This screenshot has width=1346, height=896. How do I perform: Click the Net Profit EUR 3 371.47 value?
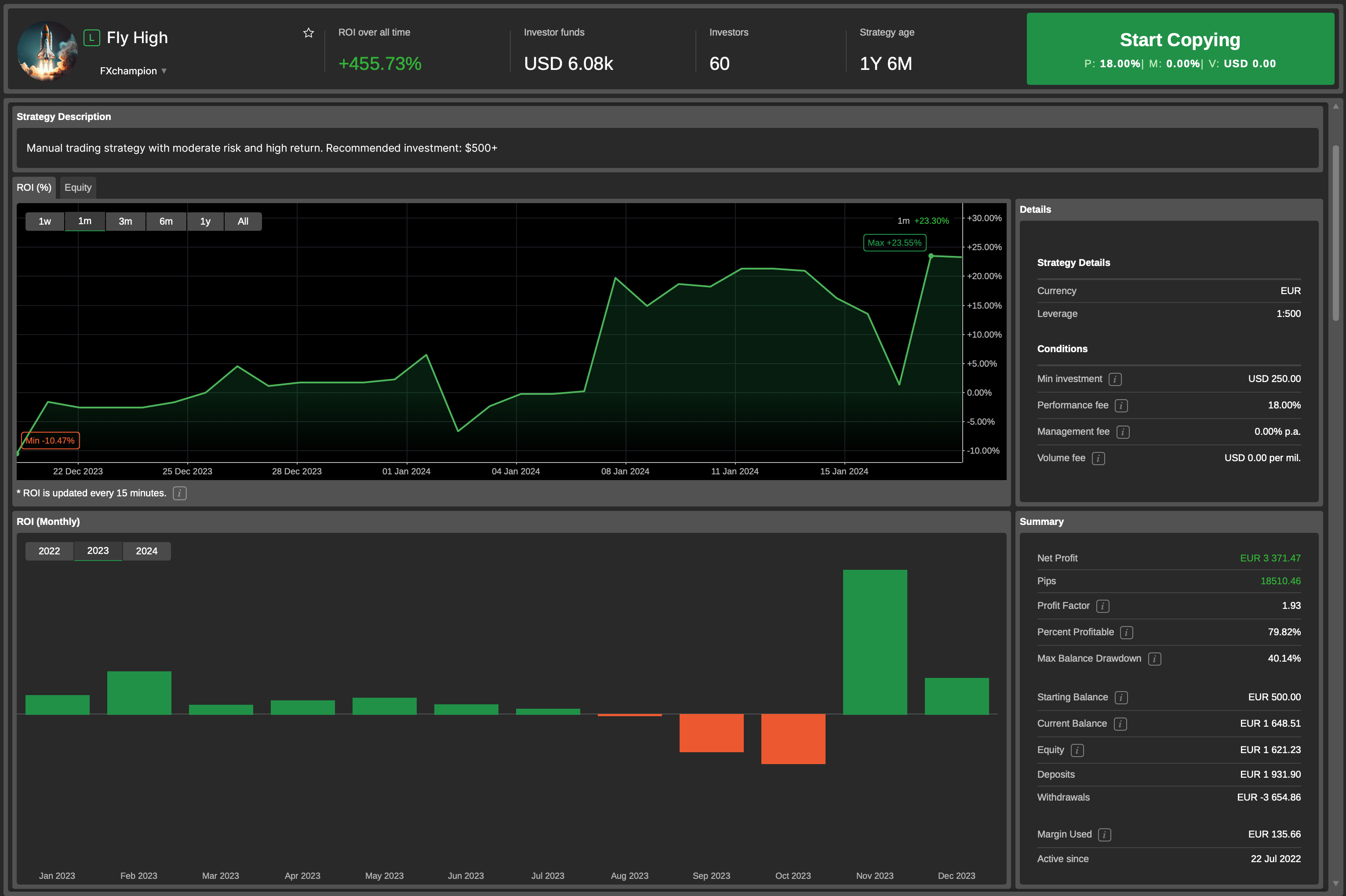coord(1270,558)
